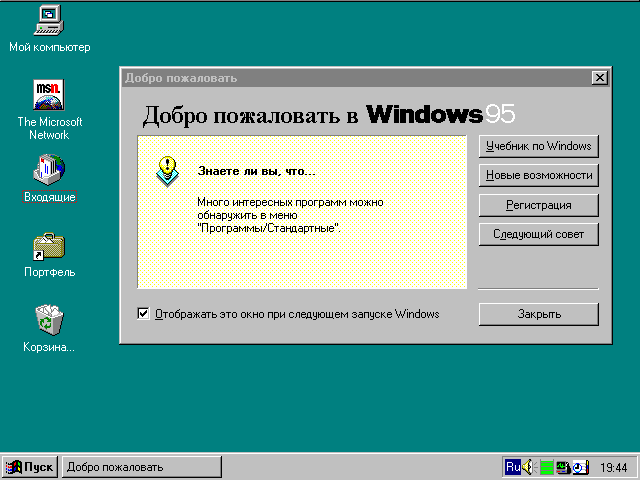The height and width of the screenshot is (480, 640).
Task: Click the Добро пожаловать taskbar button
Action: (142, 467)
